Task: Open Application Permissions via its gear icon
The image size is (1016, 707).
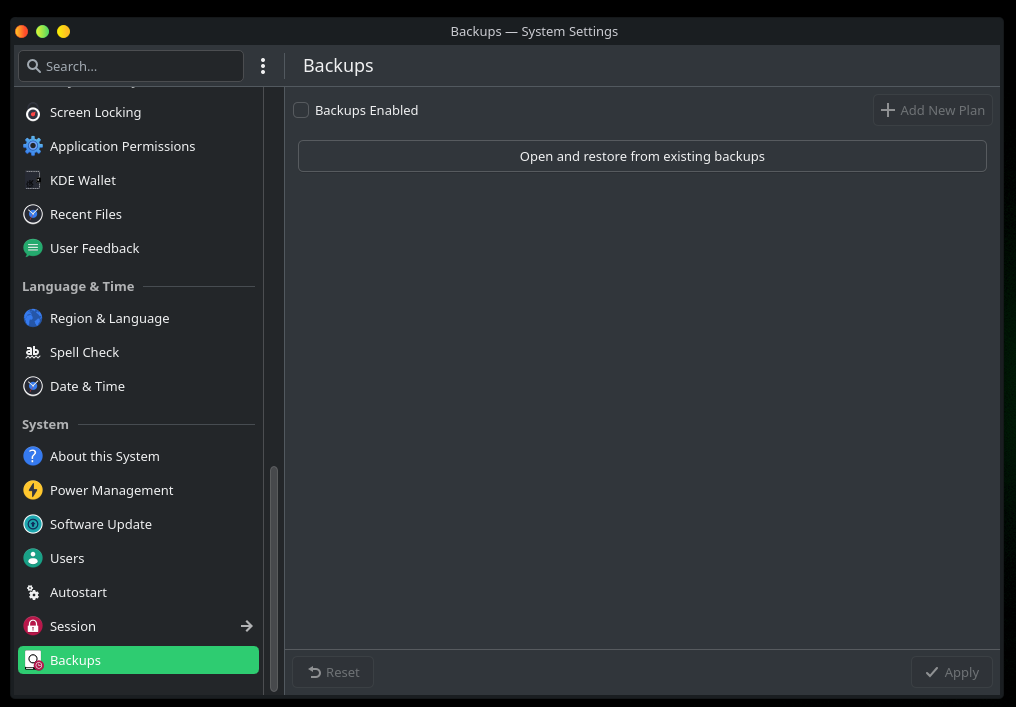Action: tap(33, 147)
